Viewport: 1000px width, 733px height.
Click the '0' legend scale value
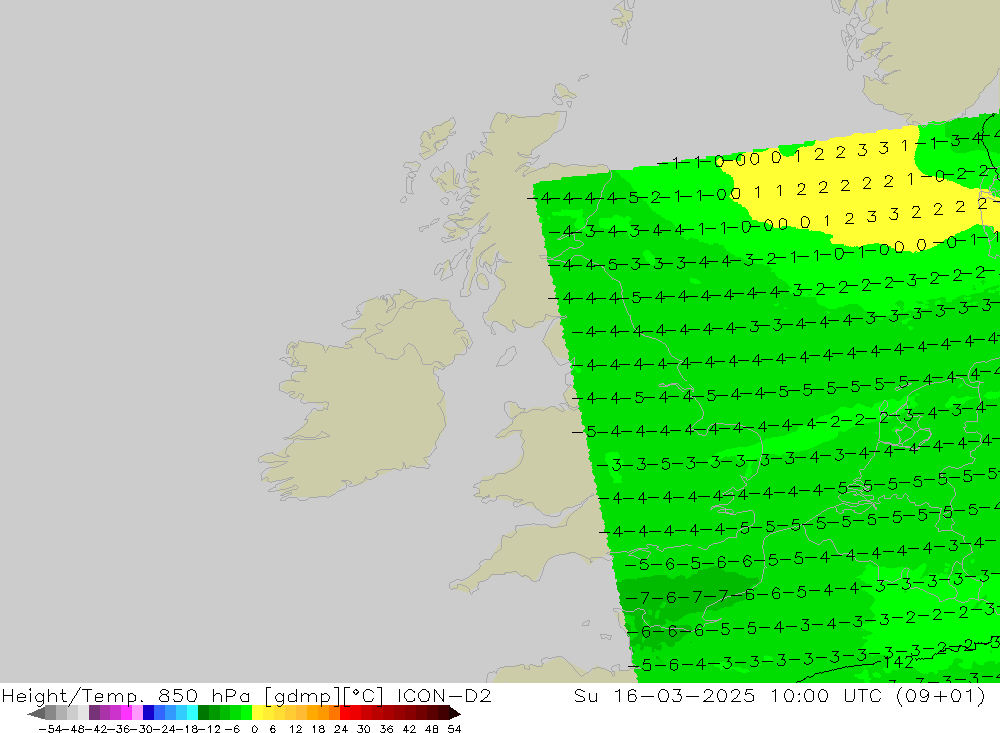click(254, 729)
